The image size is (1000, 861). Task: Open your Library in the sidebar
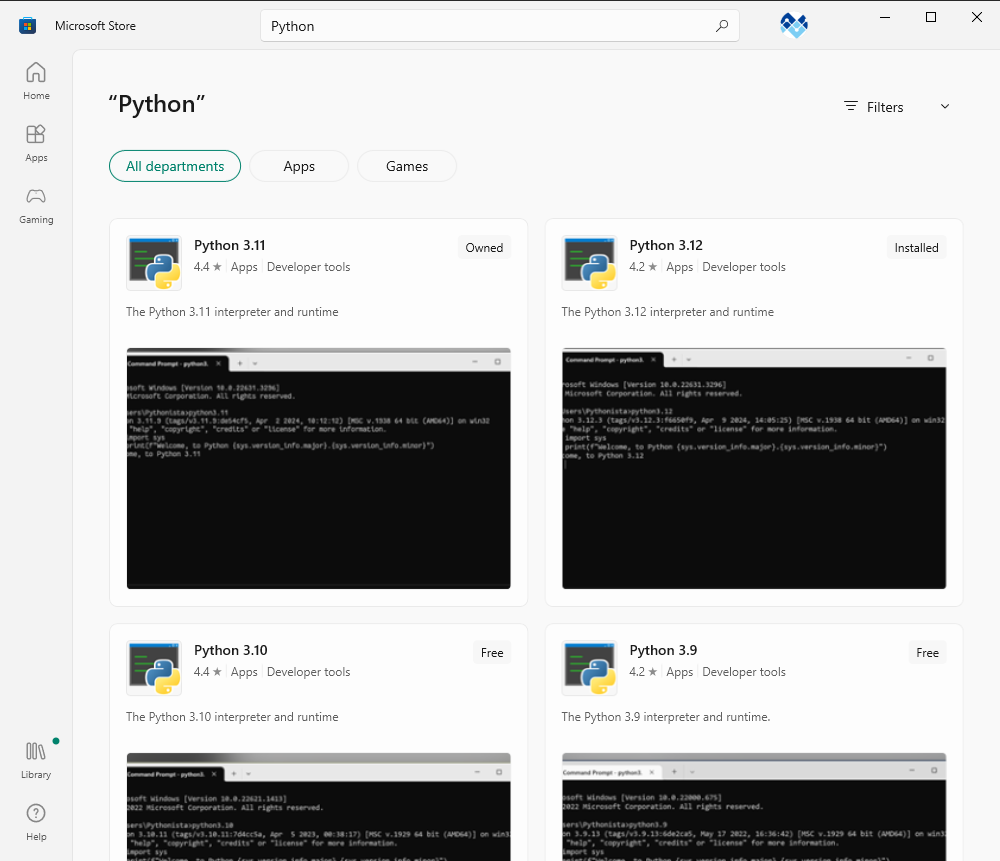(36, 758)
